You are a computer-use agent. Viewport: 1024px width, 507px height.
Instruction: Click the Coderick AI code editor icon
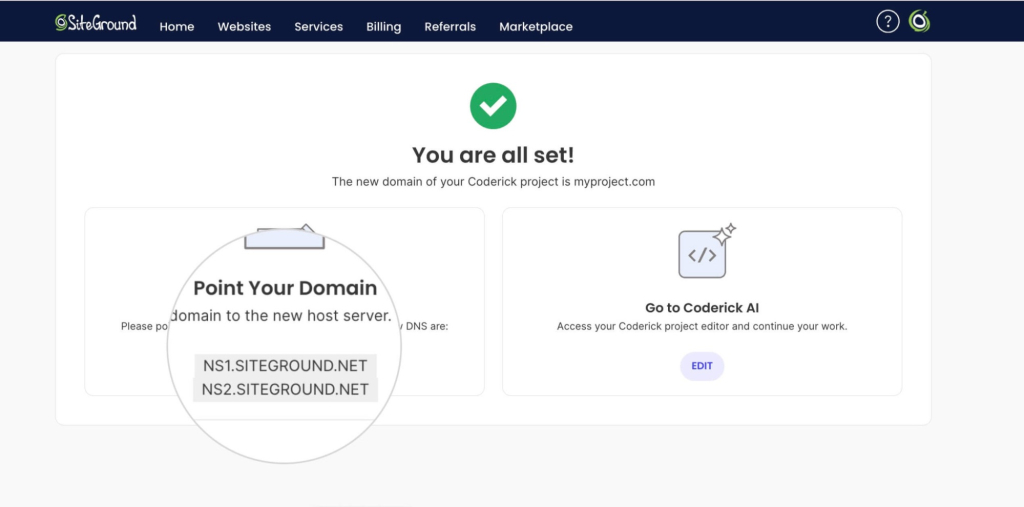click(707, 251)
